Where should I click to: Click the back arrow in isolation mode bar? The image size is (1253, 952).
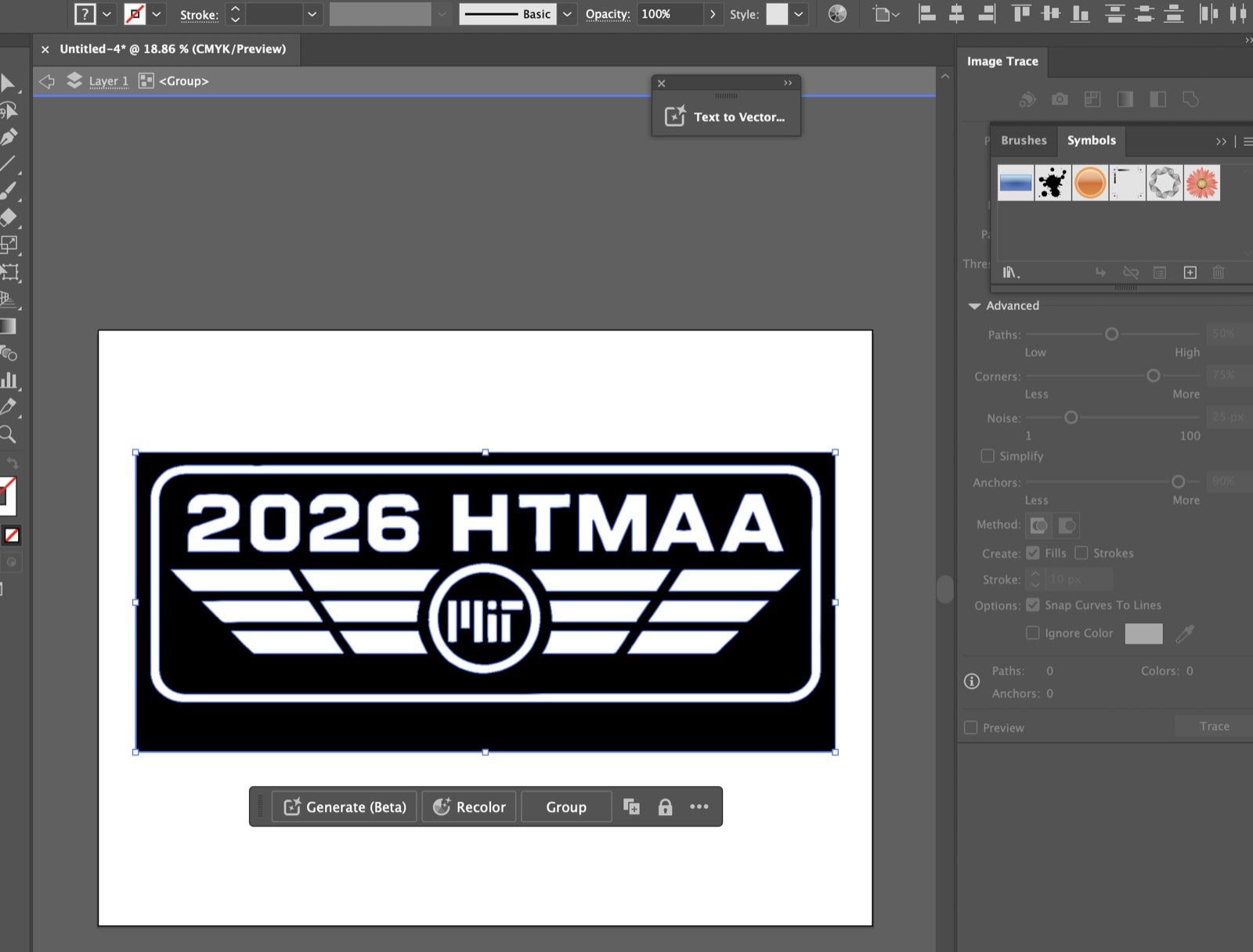click(47, 81)
